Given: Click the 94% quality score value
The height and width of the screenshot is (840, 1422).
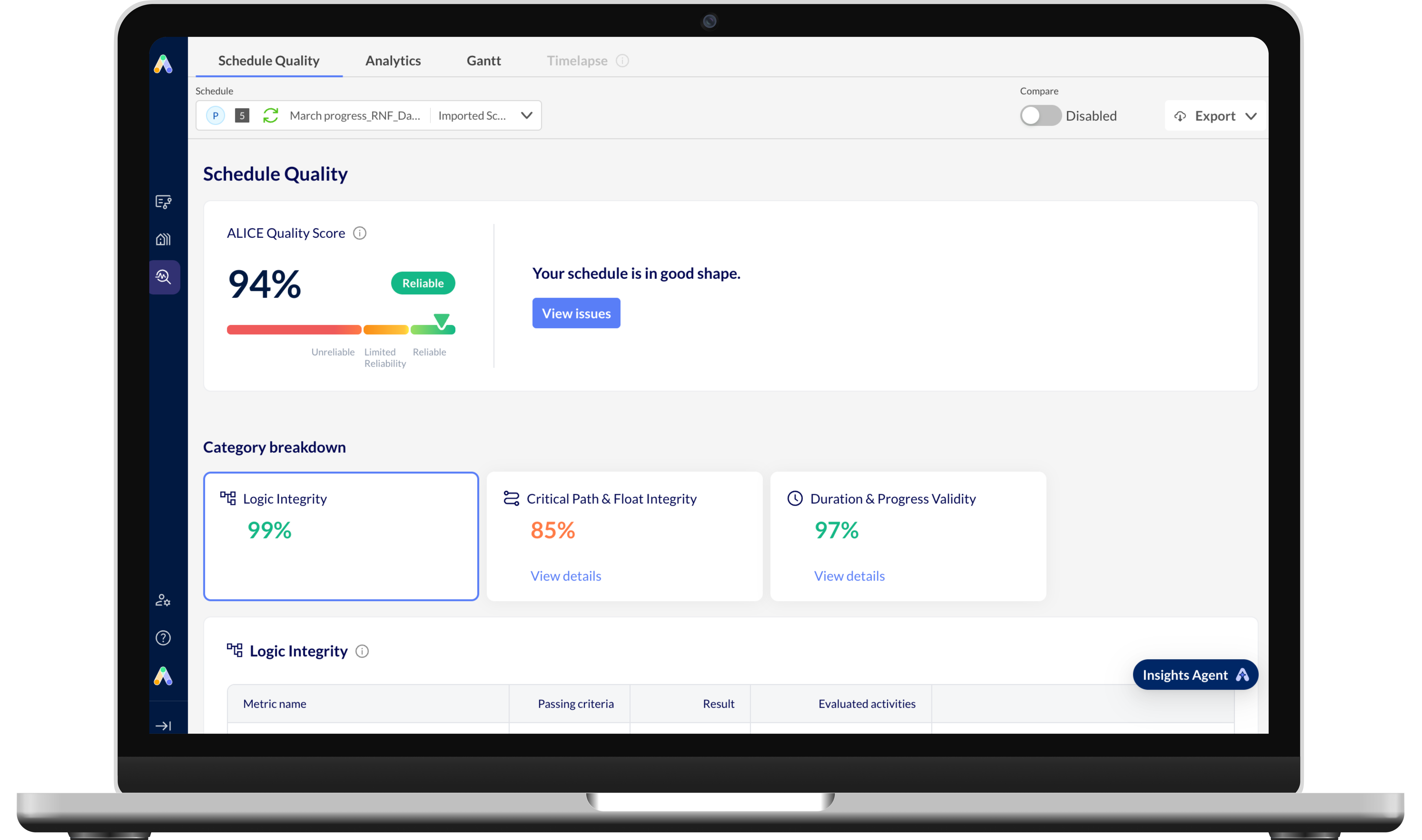Looking at the screenshot, I should 264,284.
